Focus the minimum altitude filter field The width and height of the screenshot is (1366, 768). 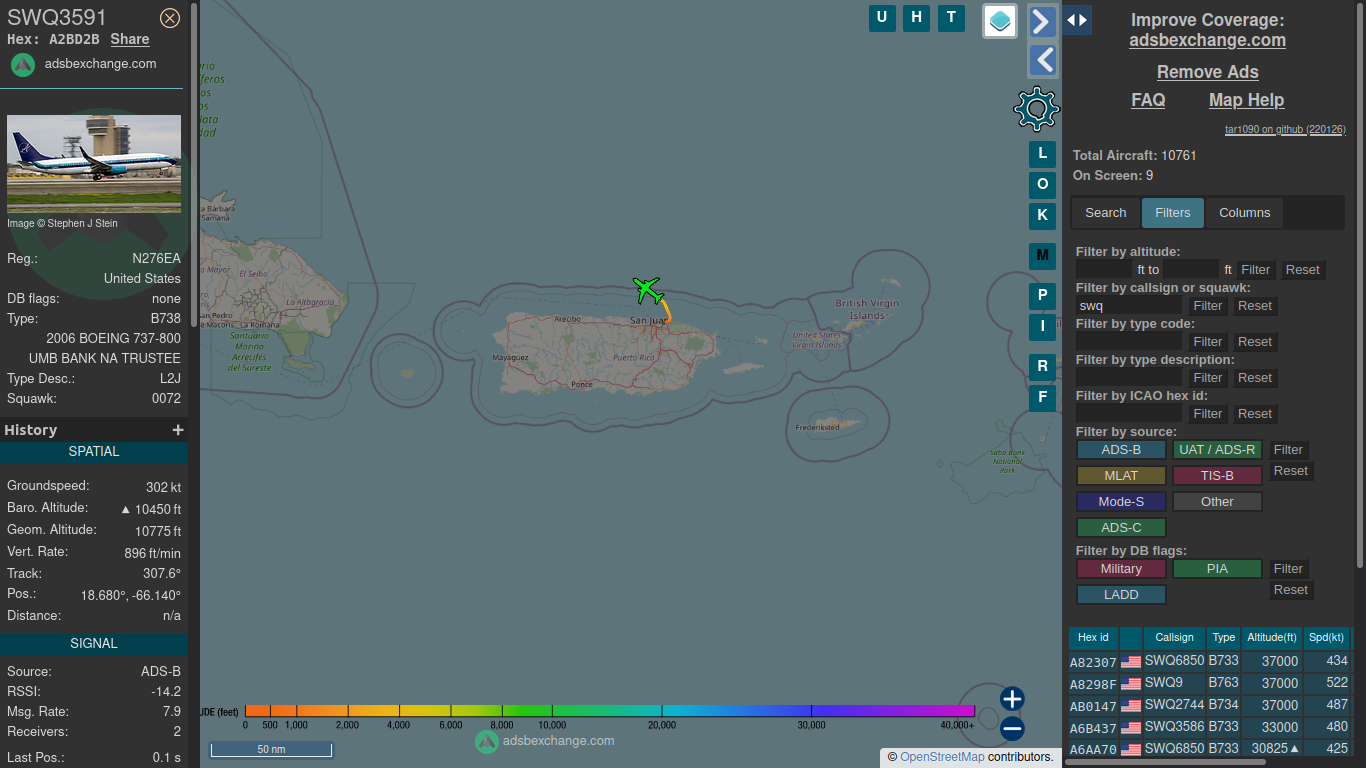click(1104, 270)
